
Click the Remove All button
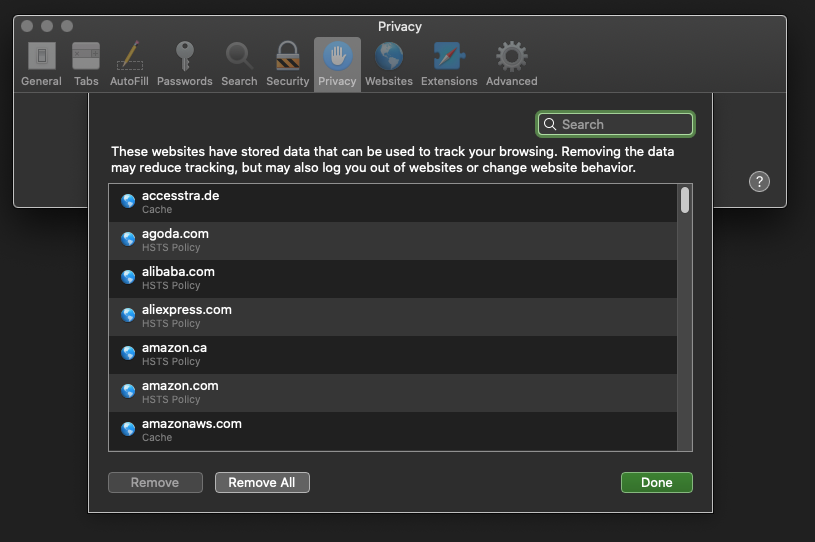click(262, 482)
